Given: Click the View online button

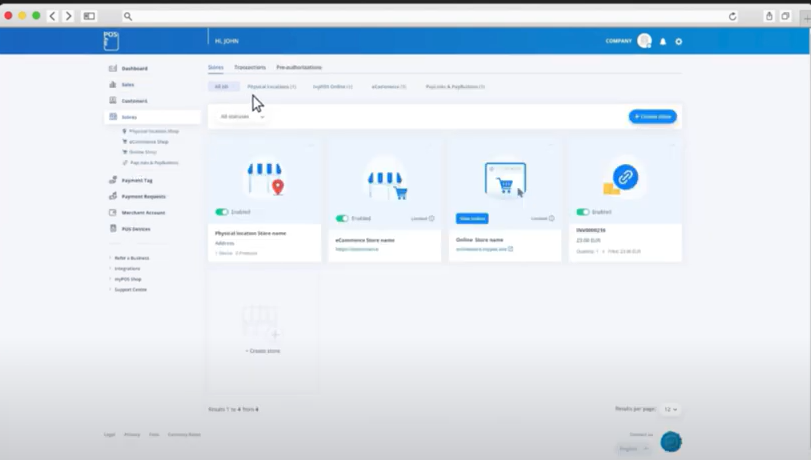Looking at the screenshot, I should click(x=472, y=218).
